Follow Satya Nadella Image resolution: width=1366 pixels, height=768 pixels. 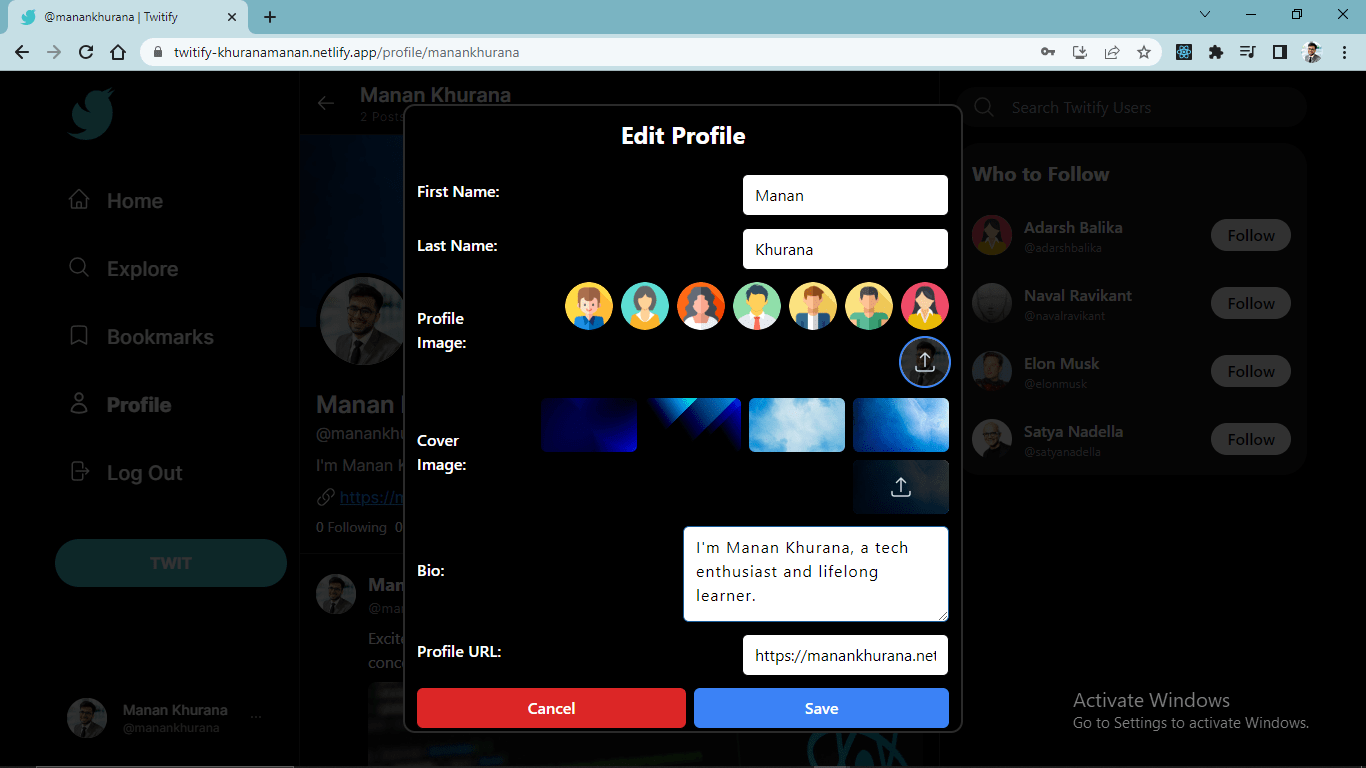coord(1250,438)
